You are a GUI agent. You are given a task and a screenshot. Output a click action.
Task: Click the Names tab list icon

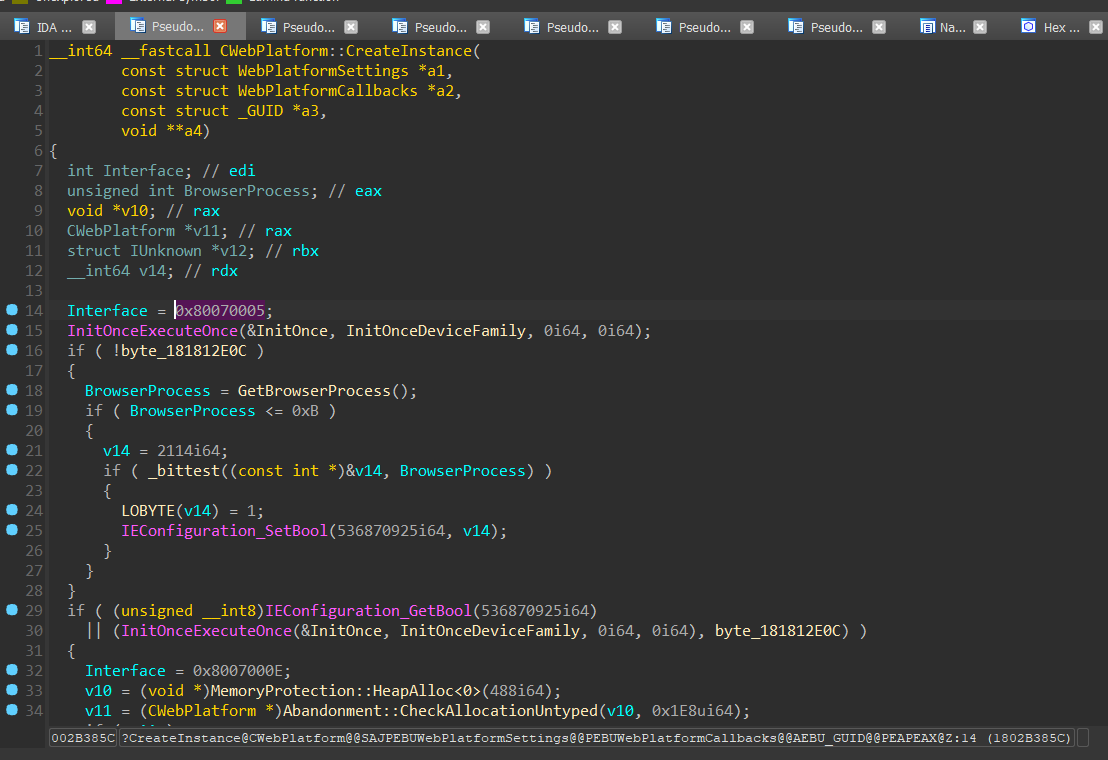coord(928,27)
